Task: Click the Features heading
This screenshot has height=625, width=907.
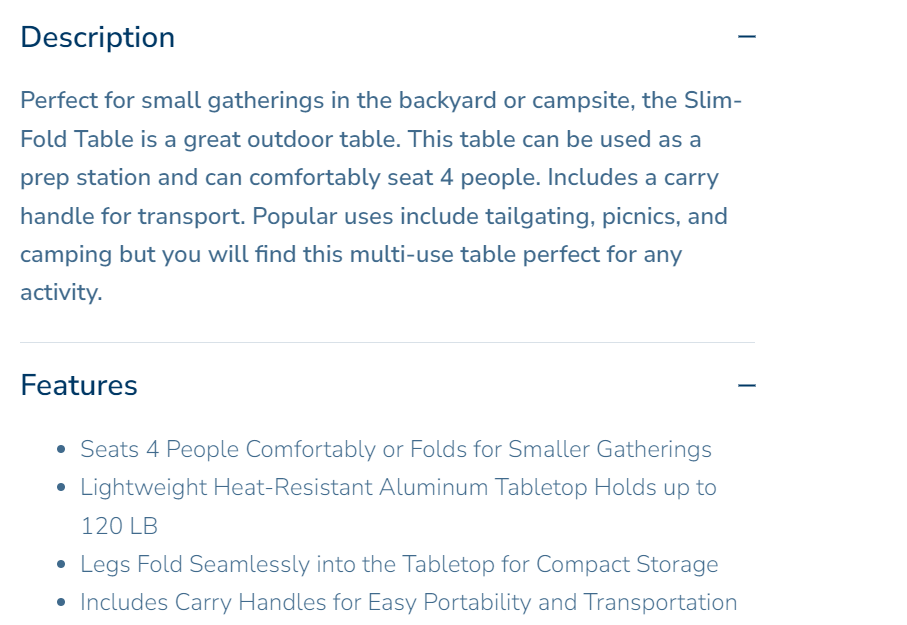Action: pos(79,385)
